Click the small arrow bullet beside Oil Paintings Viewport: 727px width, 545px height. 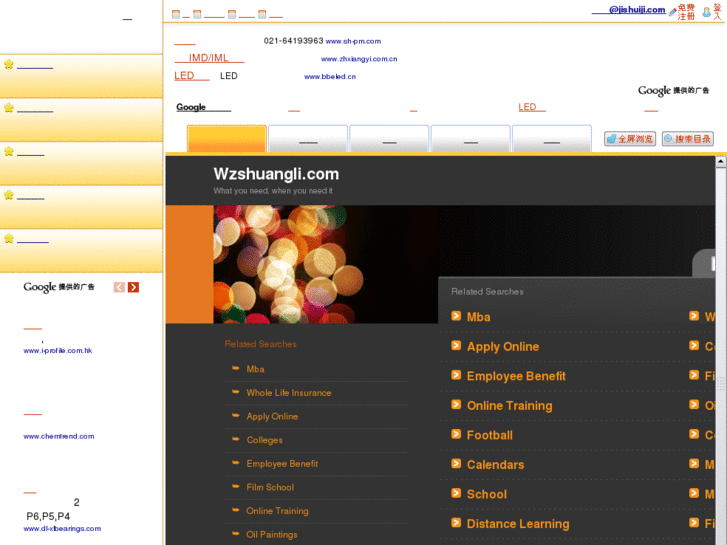click(236, 533)
